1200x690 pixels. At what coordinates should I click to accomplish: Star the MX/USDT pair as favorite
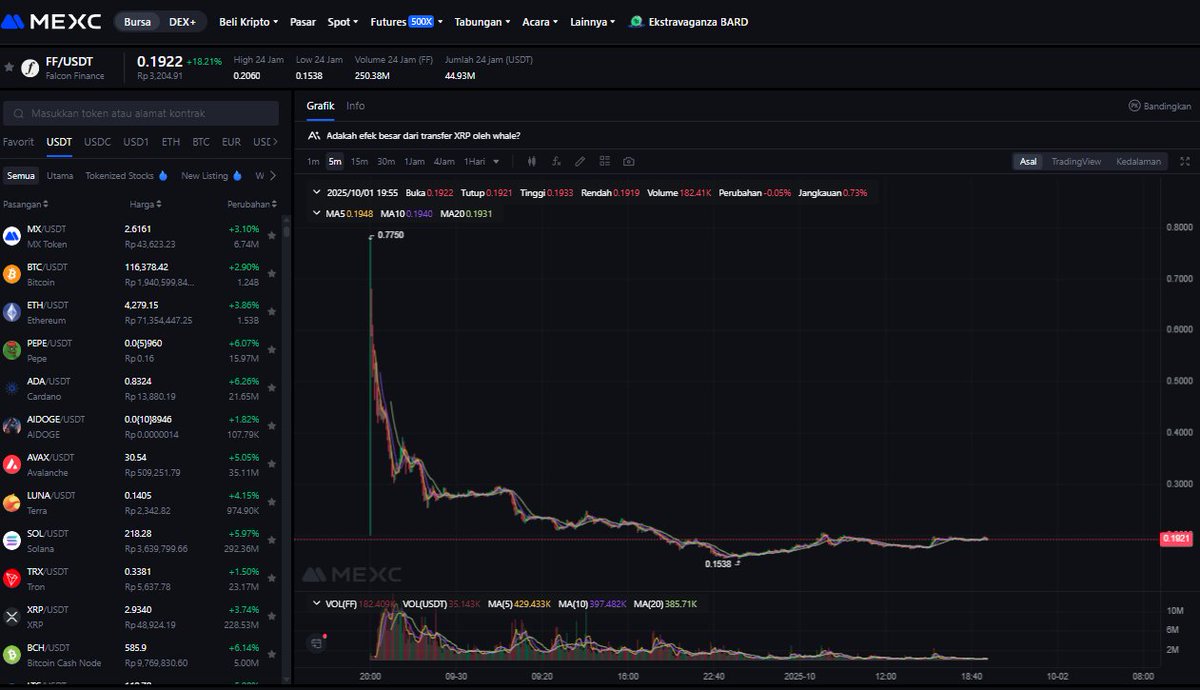(270, 237)
